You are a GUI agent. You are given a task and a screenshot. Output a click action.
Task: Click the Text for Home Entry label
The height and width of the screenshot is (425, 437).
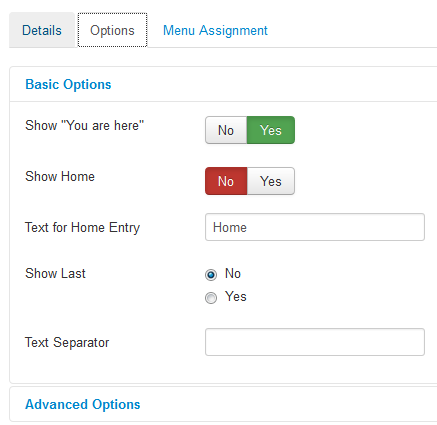tap(83, 228)
